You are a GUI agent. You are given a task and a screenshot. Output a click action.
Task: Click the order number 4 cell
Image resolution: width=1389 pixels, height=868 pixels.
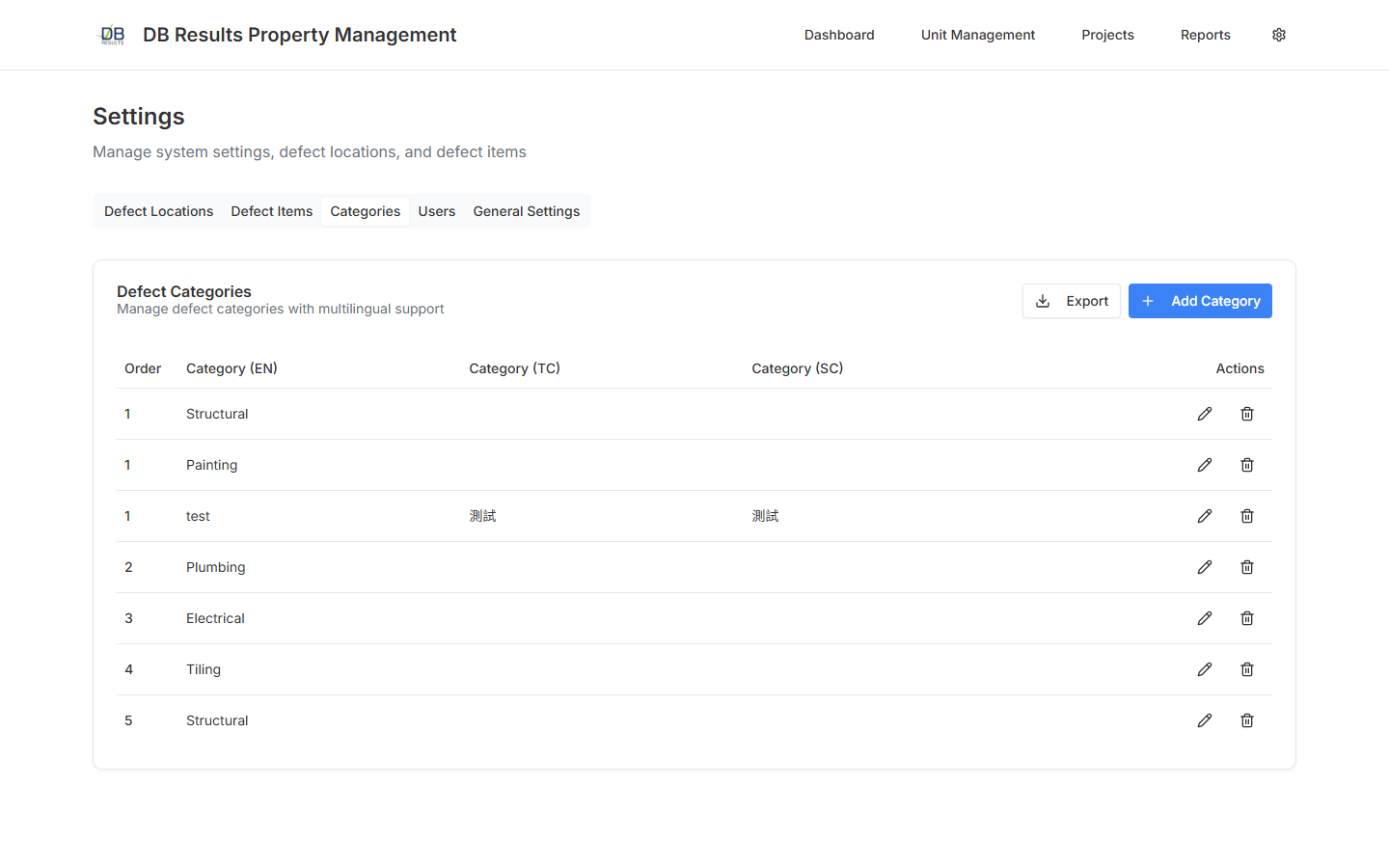click(128, 669)
